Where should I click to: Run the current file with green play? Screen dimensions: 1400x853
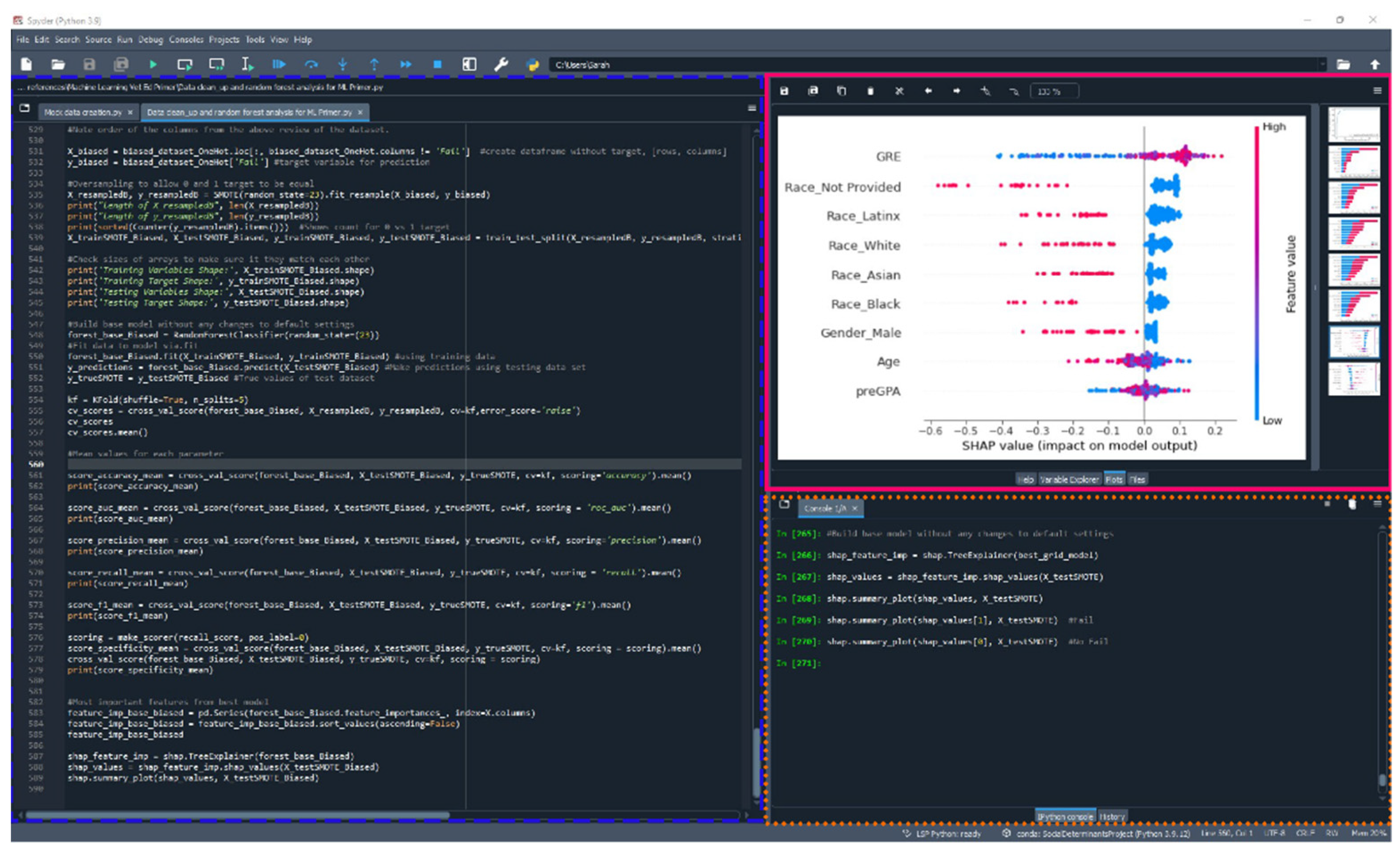coord(153,65)
